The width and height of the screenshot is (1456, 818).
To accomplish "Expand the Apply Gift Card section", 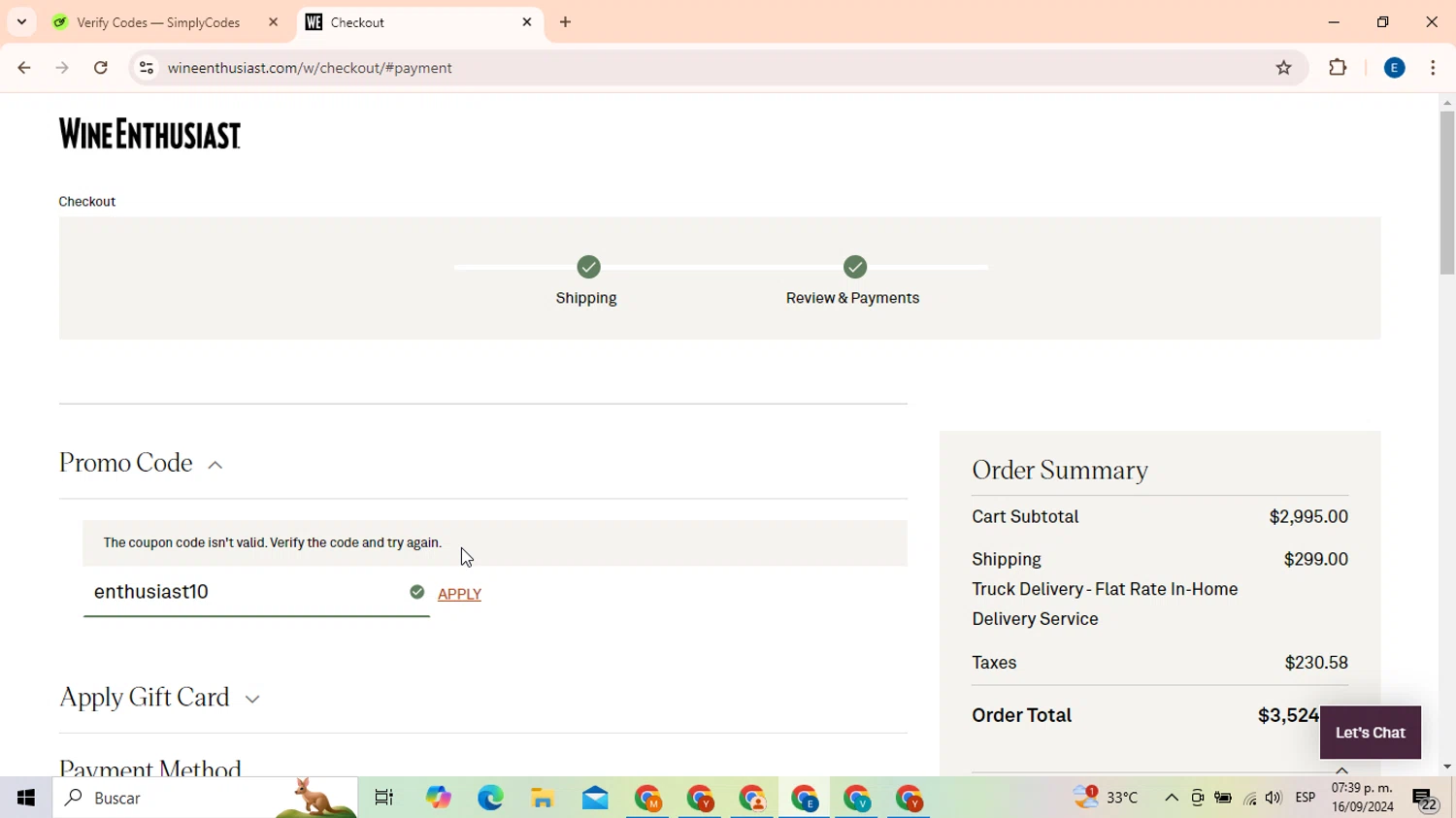I will pos(252,699).
